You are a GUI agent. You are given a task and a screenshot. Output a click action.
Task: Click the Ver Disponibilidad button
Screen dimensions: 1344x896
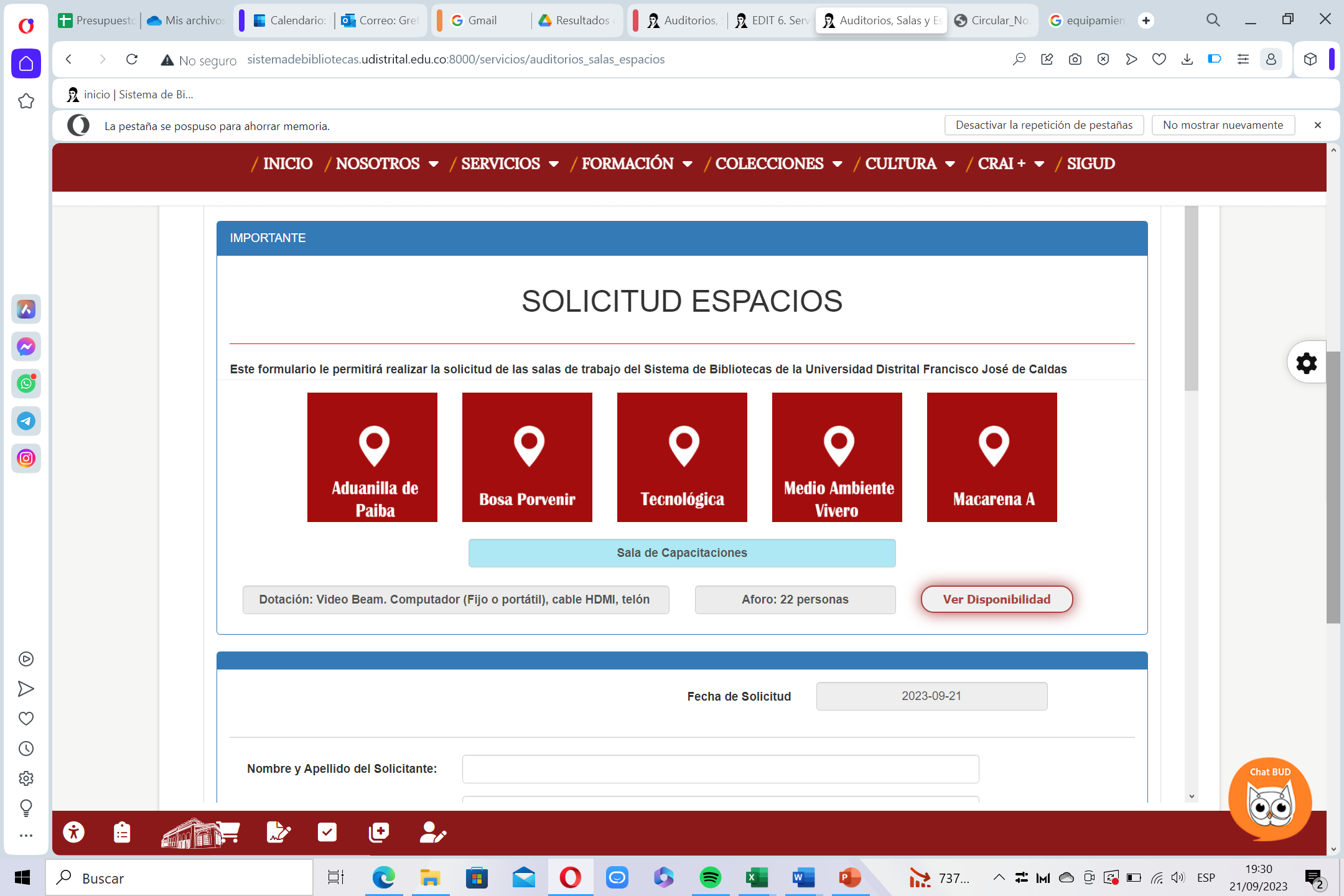996,599
